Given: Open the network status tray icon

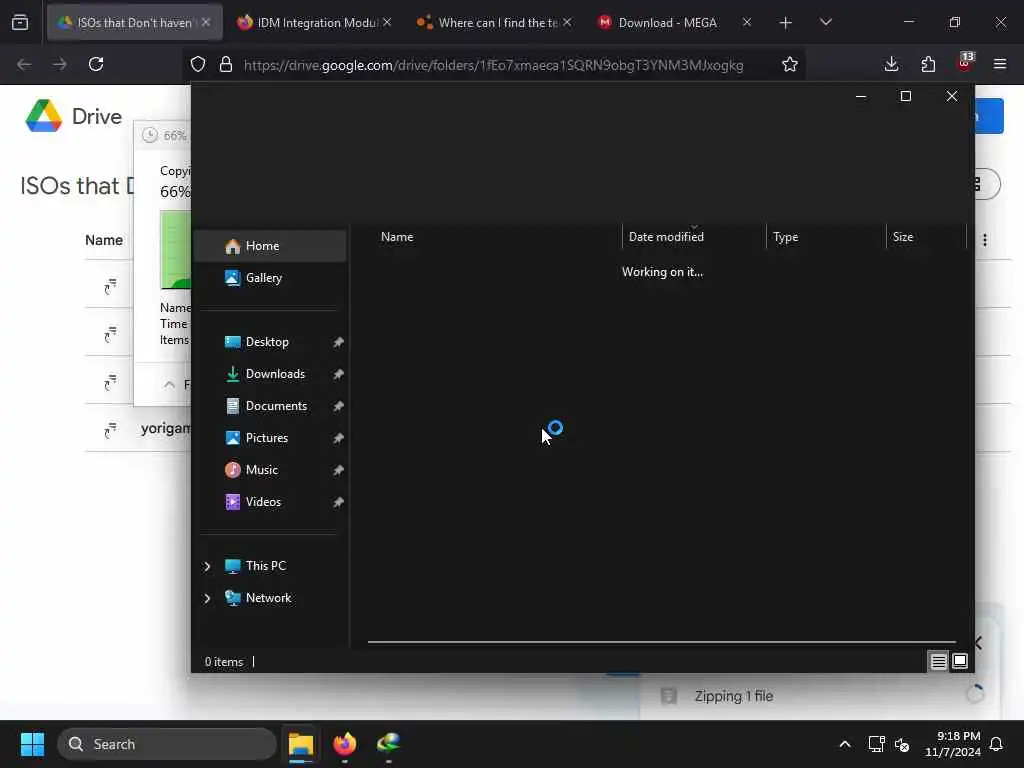Looking at the screenshot, I should (x=876, y=744).
